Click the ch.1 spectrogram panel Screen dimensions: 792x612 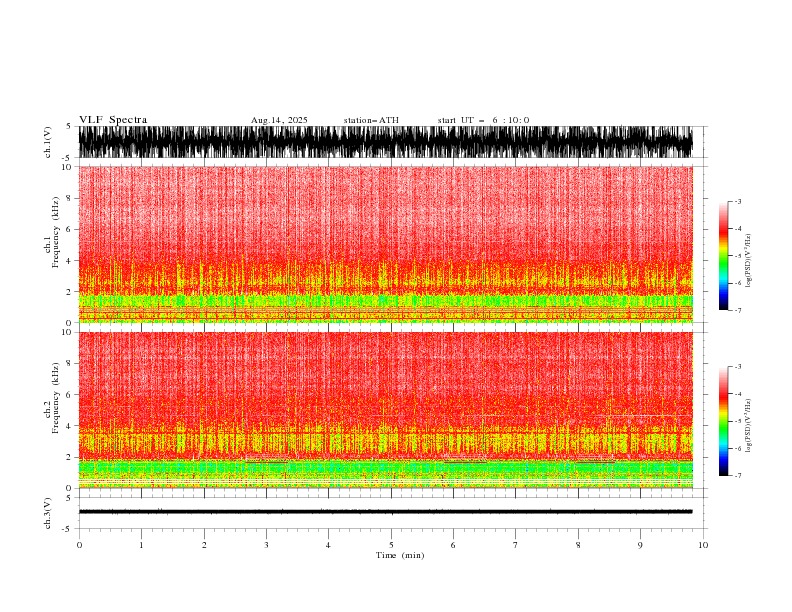[385, 244]
